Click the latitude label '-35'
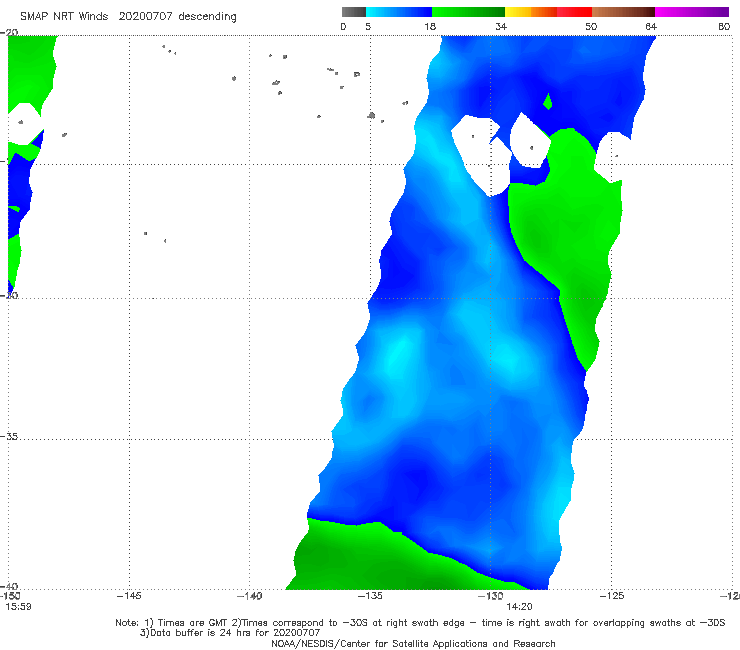The width and height of the screenshot is (740, 650). click(x=9, y=437)
